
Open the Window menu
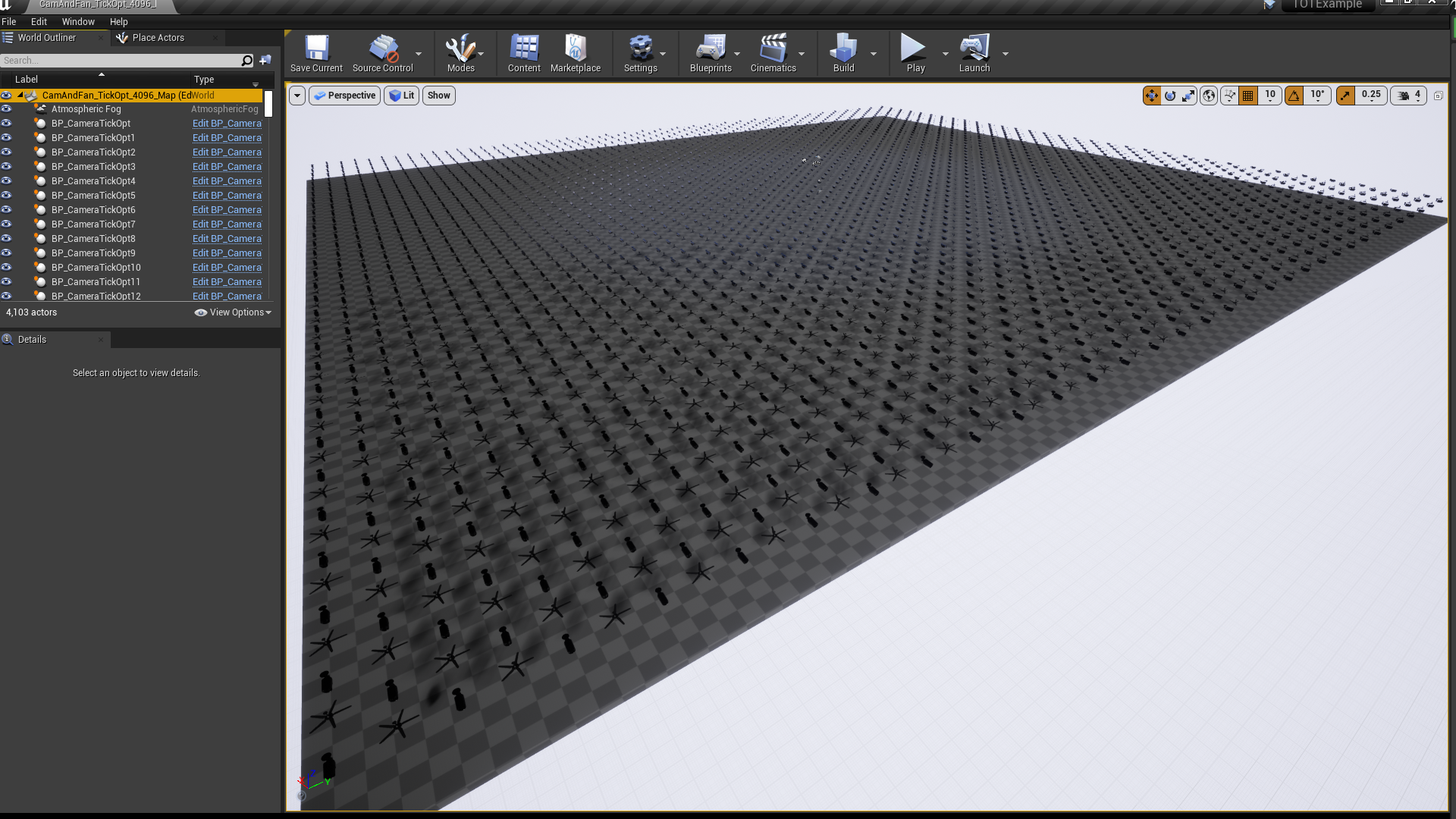(x=78, y=22)
